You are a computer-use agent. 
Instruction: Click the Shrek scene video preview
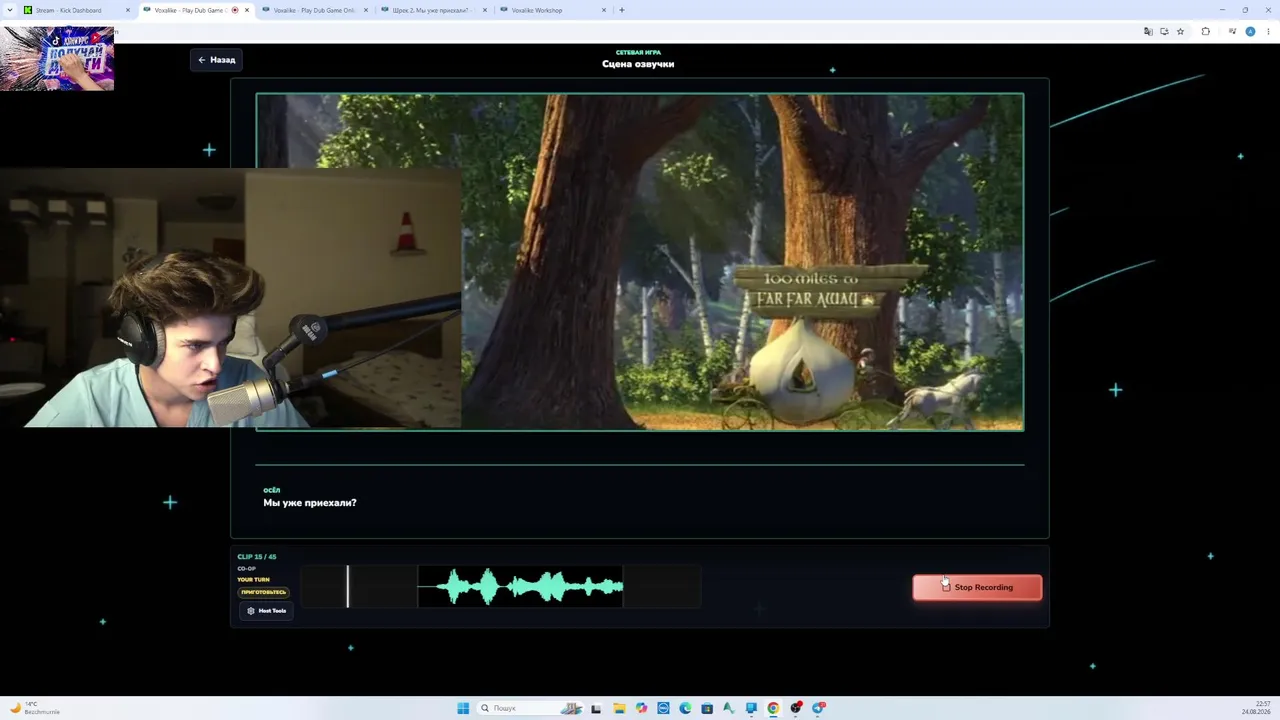(x=640, y=262)
